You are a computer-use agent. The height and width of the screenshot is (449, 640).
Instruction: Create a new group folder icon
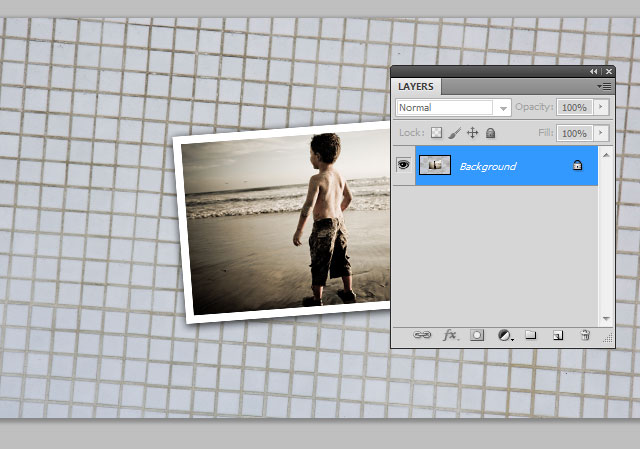pos(531,335)
